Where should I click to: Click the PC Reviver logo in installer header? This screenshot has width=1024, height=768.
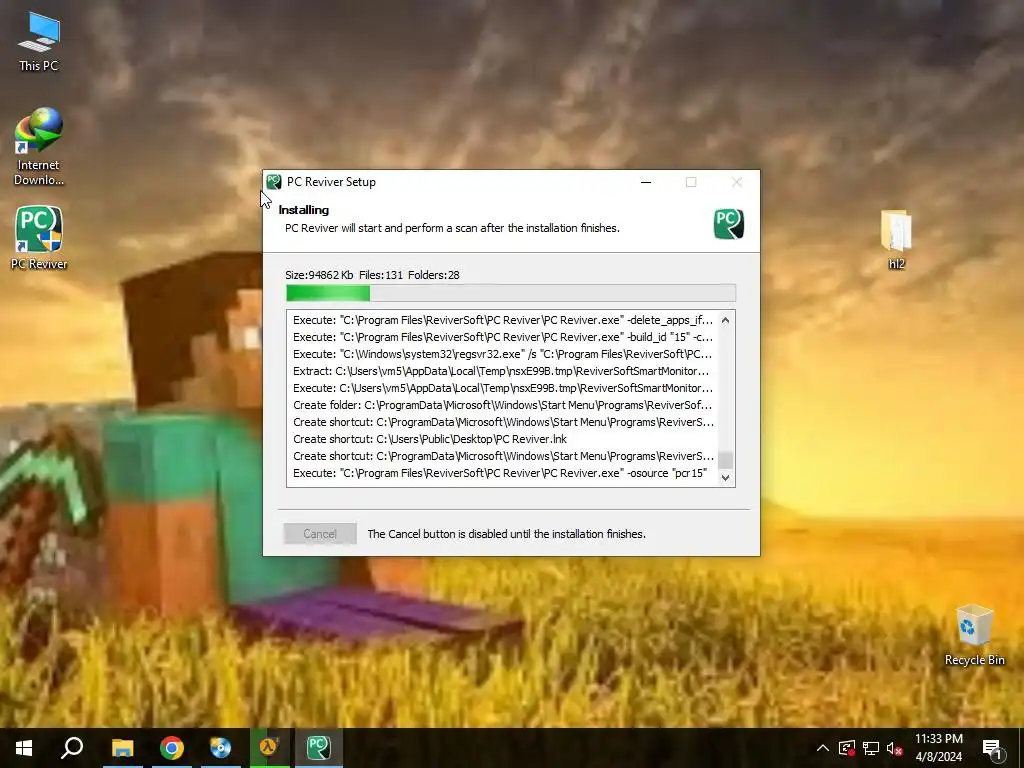click(729, 224)
